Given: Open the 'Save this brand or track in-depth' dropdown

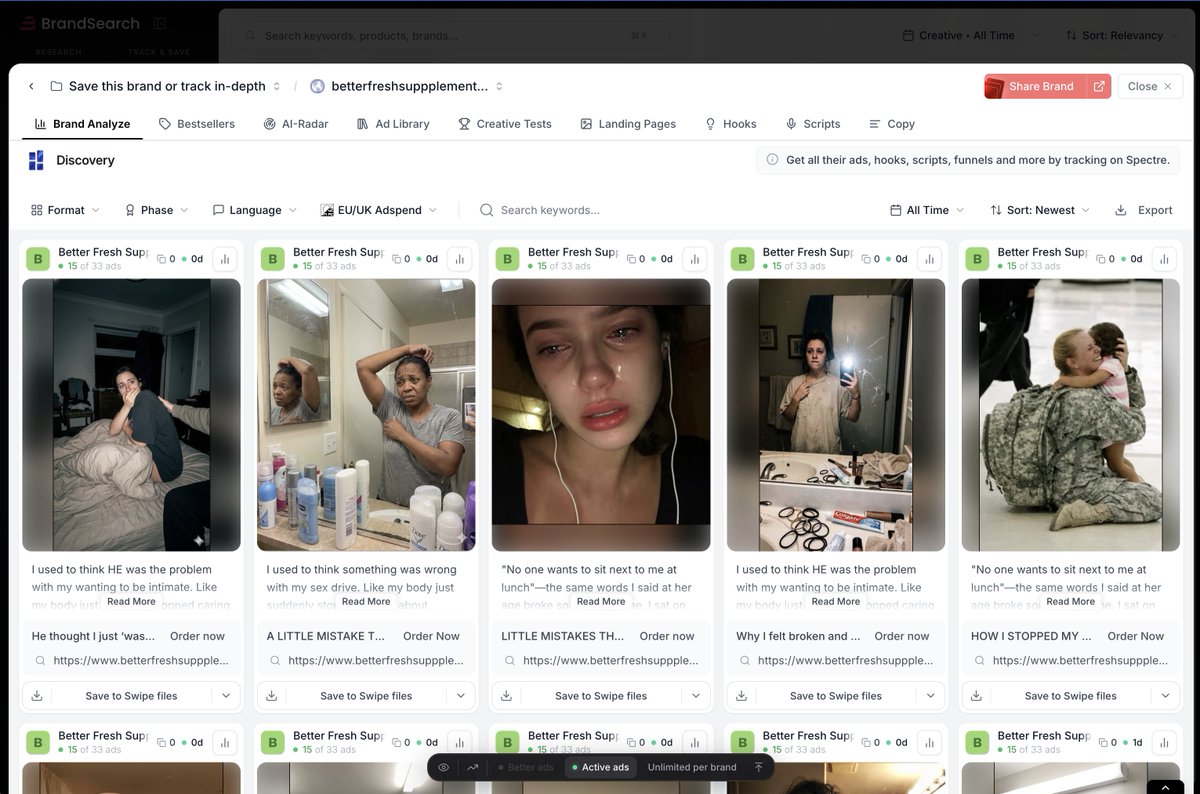Looking at the screenshot, I should point(166,86).
